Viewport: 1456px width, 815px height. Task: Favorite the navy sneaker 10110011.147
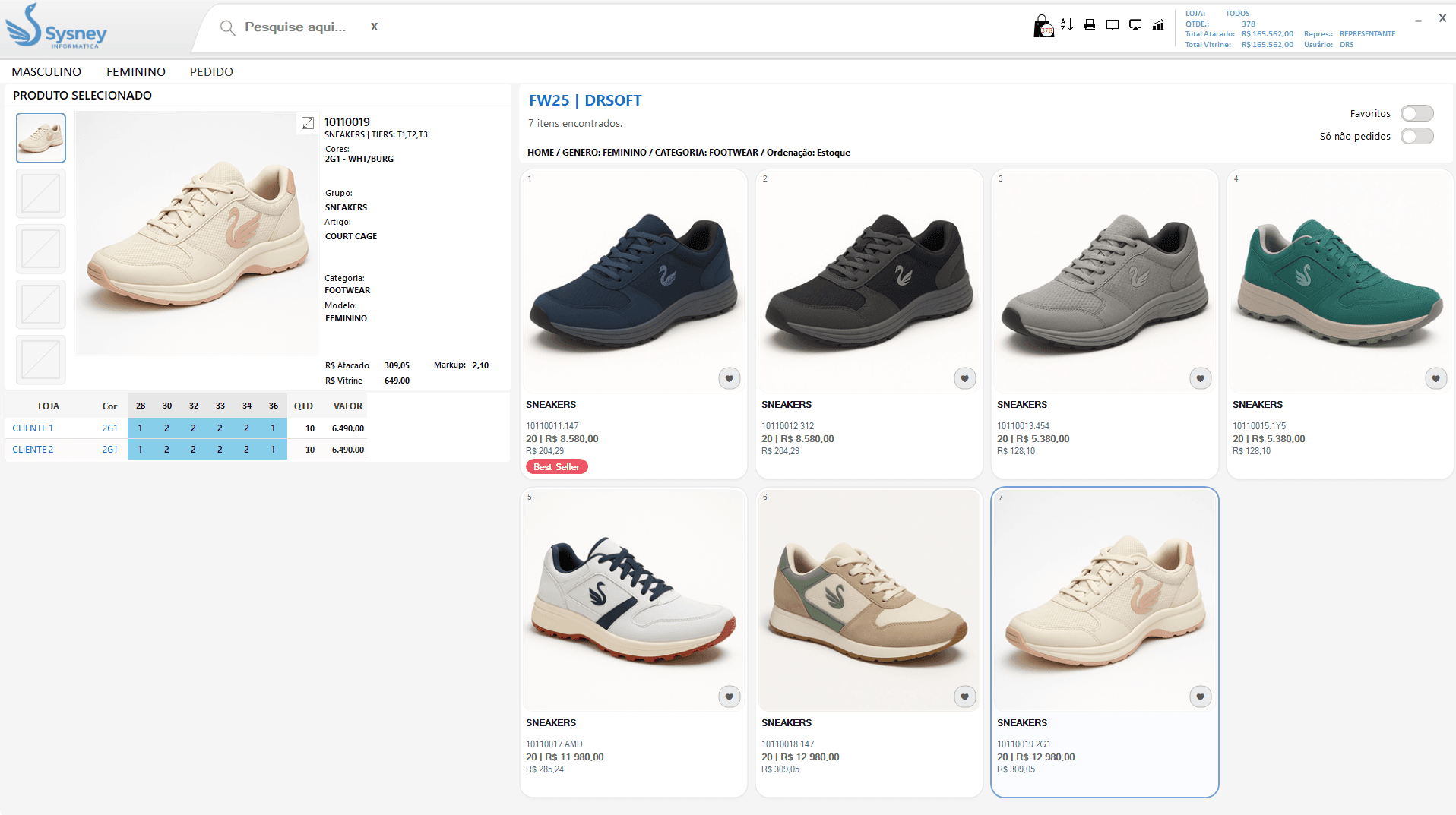point(730,378)
